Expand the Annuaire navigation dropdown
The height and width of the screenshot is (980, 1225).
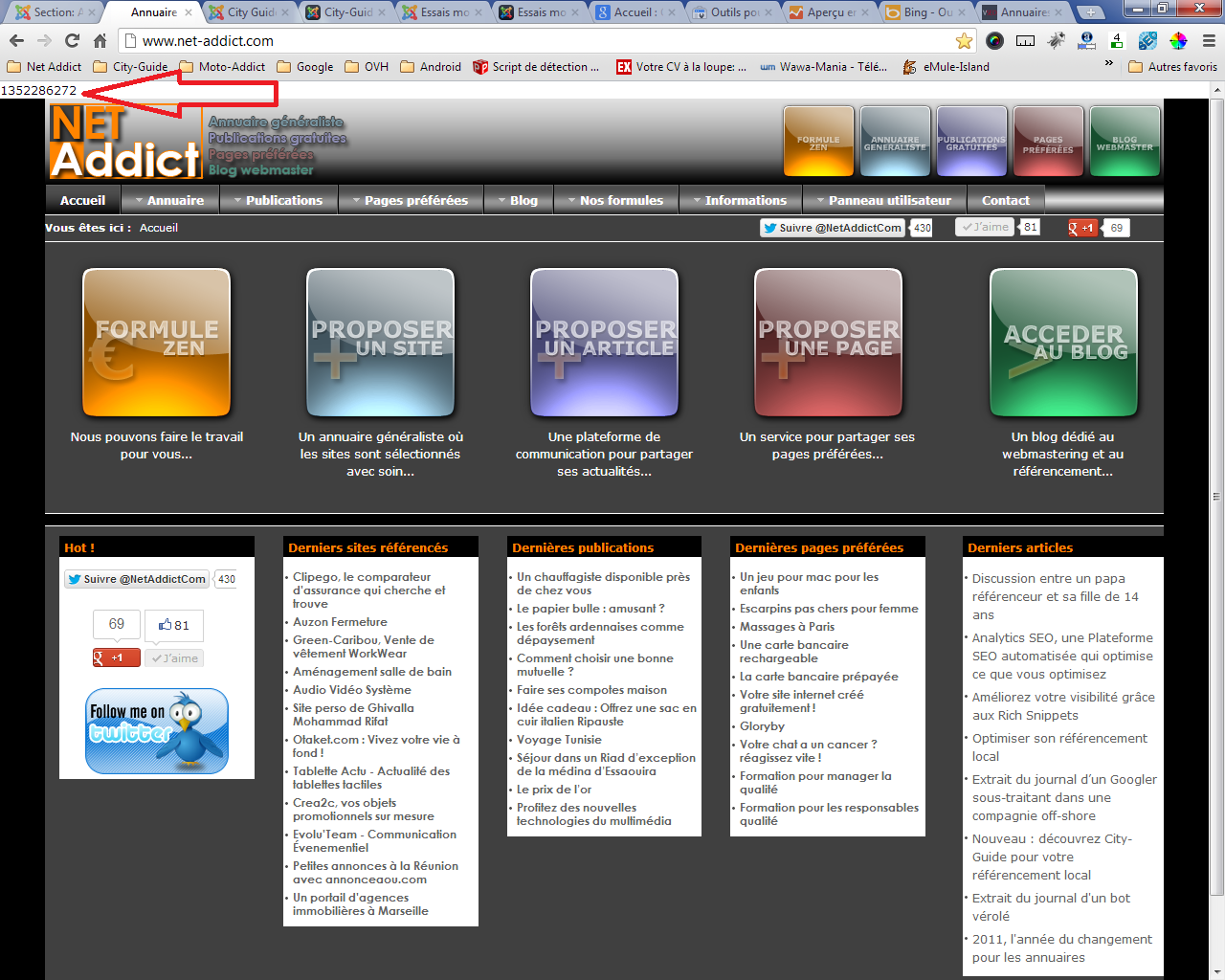click(x=169, y=200)
